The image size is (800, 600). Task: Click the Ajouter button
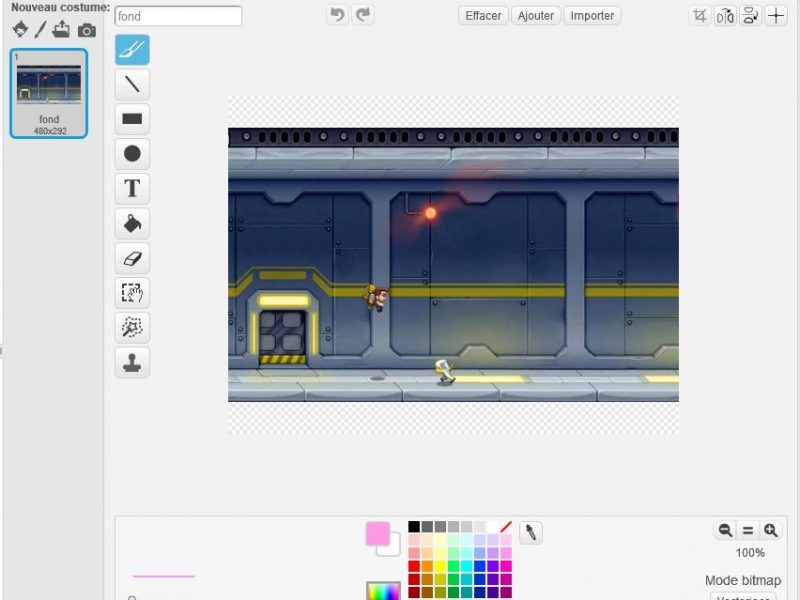[536, 16]
